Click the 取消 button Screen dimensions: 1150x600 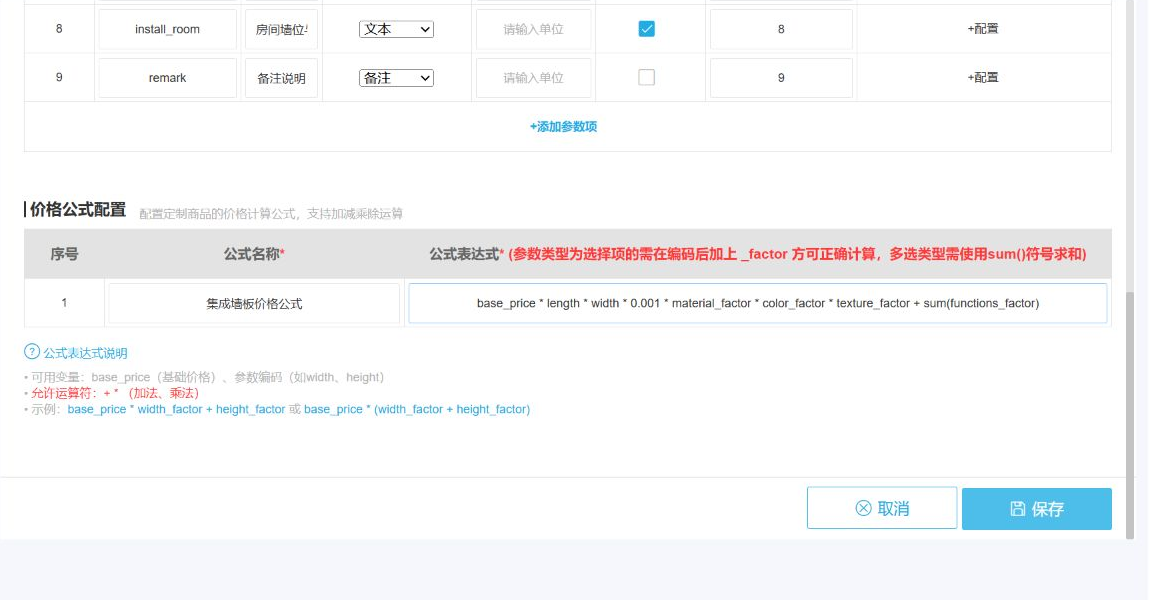882,508
